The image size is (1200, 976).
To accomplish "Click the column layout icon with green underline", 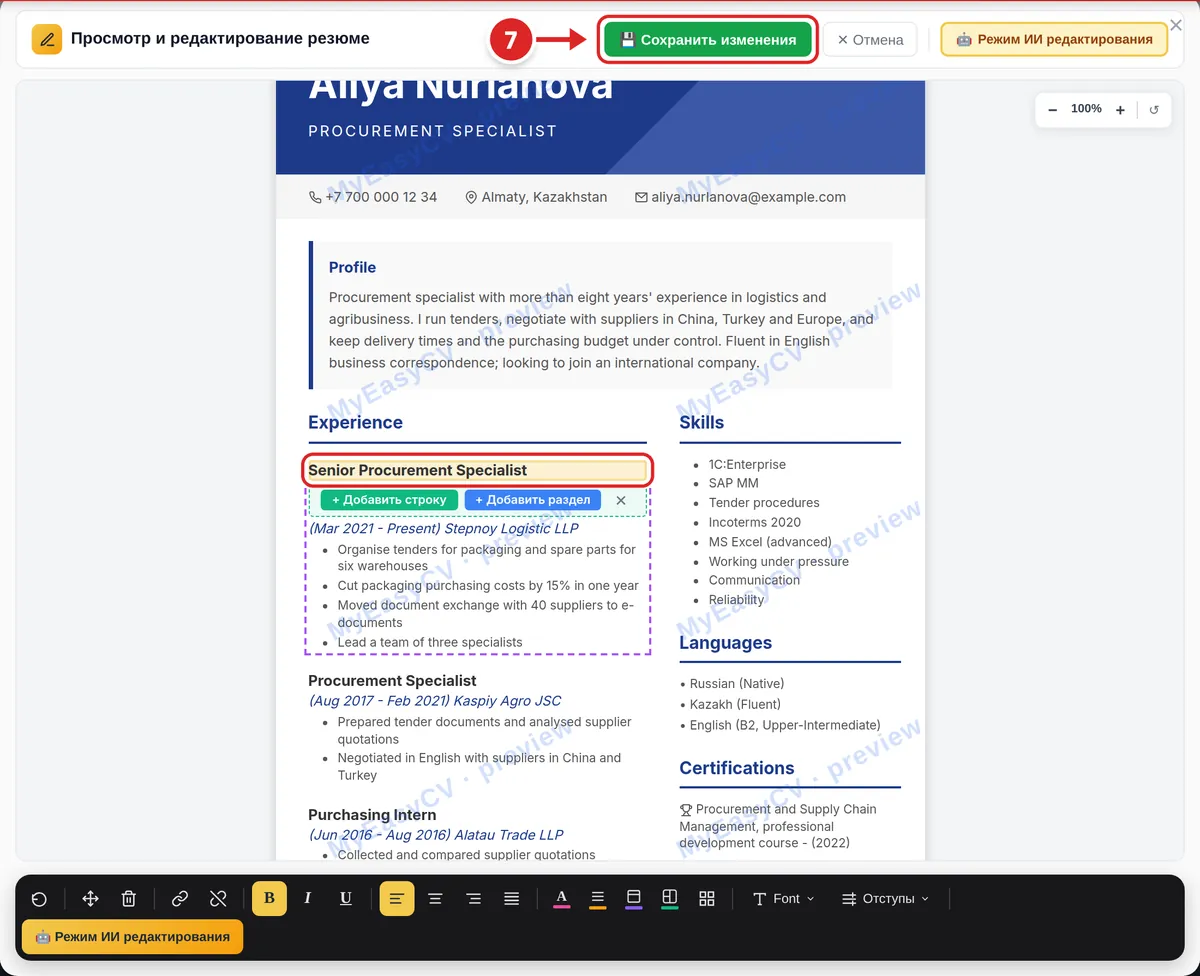I will coord(670,899).
